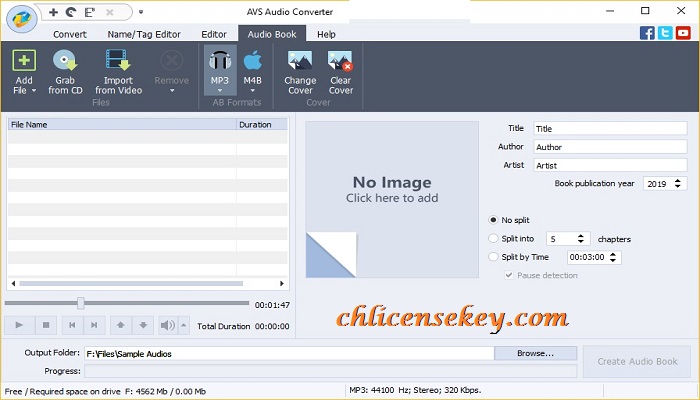Select the Split into chapters option
700x400 pixels.
pyautogui.click(x=493, y=238)
